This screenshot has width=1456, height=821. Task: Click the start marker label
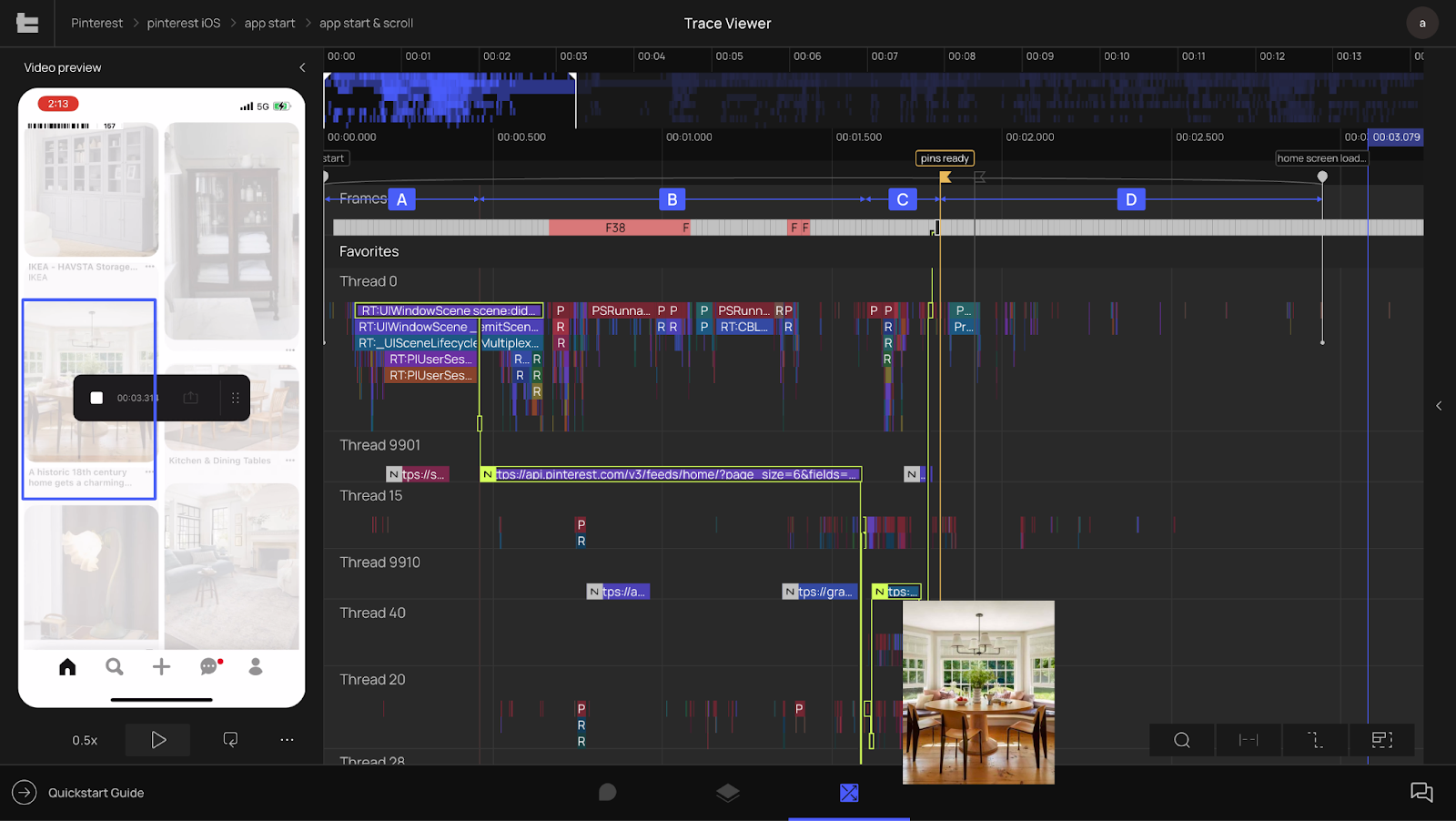pos(334,158)
